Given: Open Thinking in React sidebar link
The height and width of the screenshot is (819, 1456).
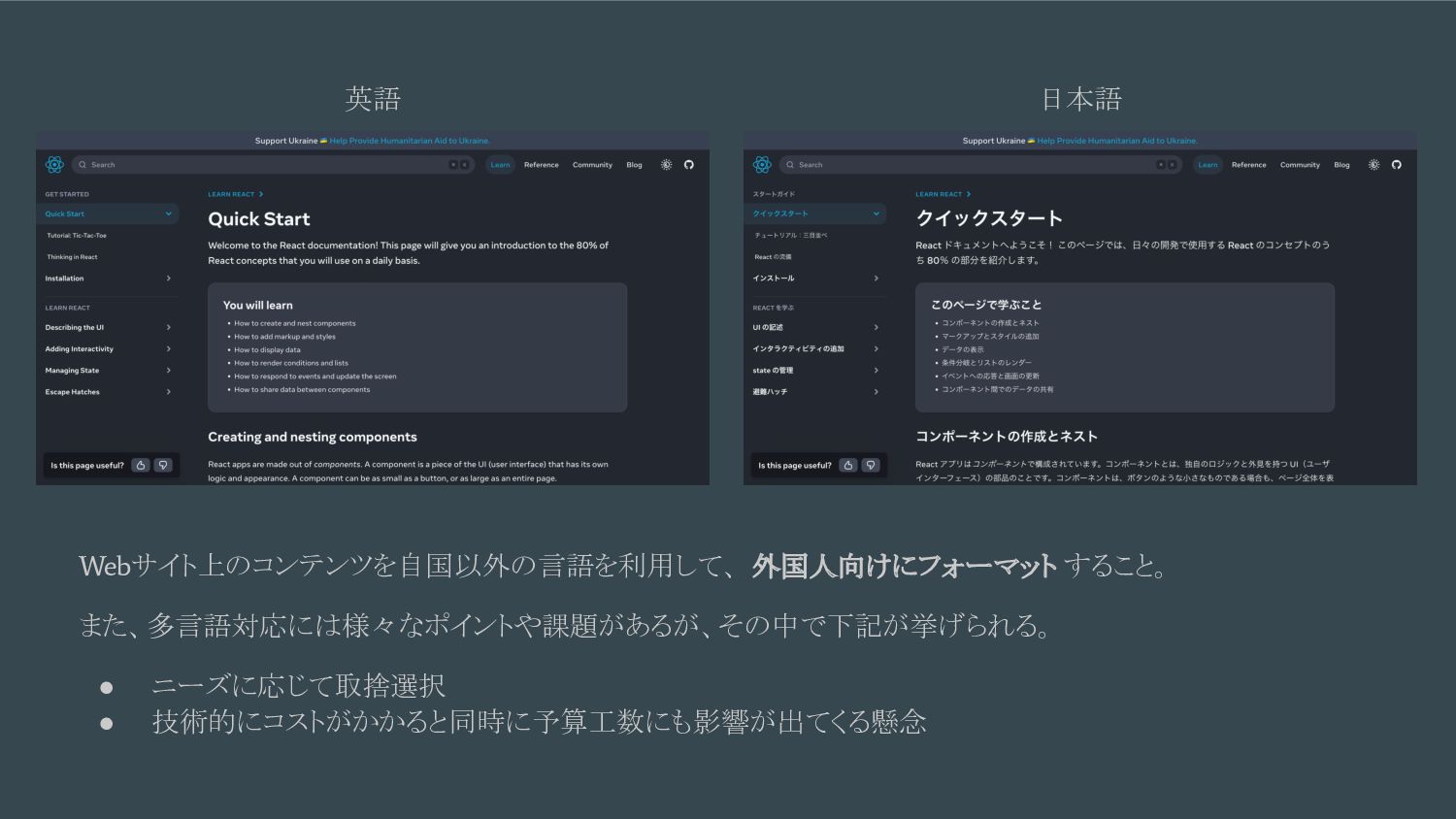Looking at the screenshot, I should pyautogui.click(x=72, y=257).
